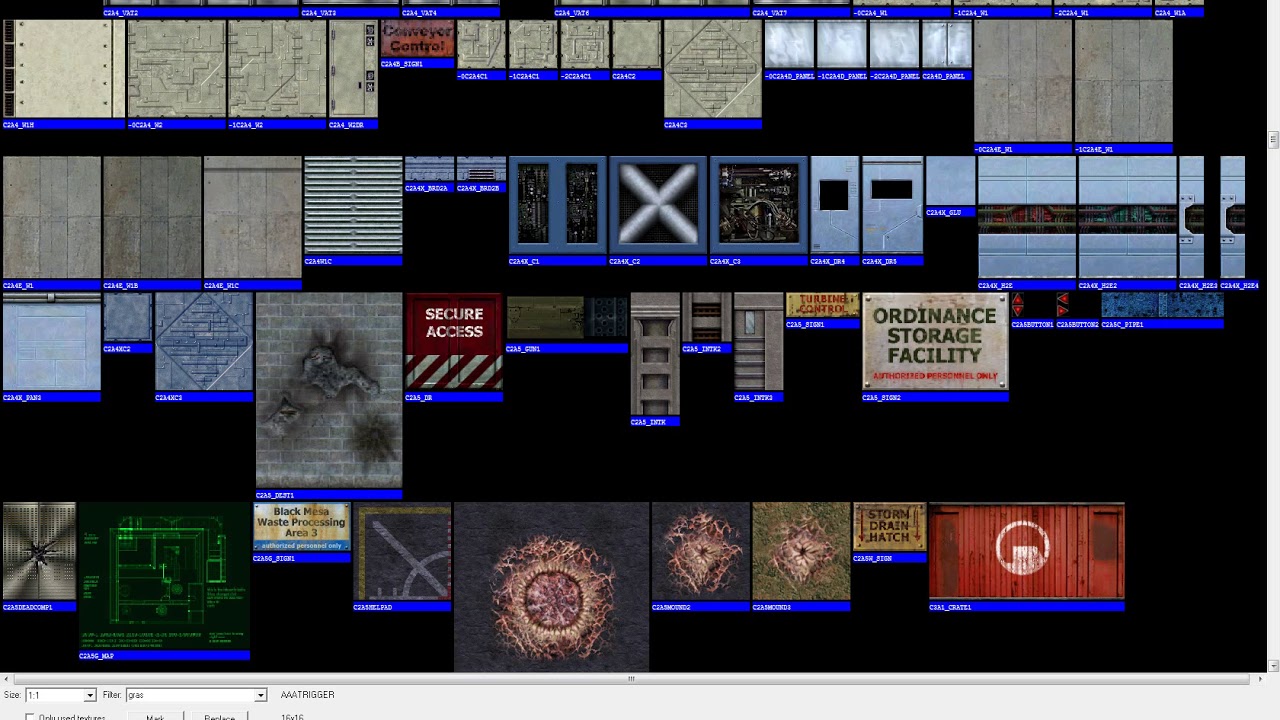Pick the Ordinance Storage Facility sign texture
This screenshot has width=1280, height=720.
[935, 342]
